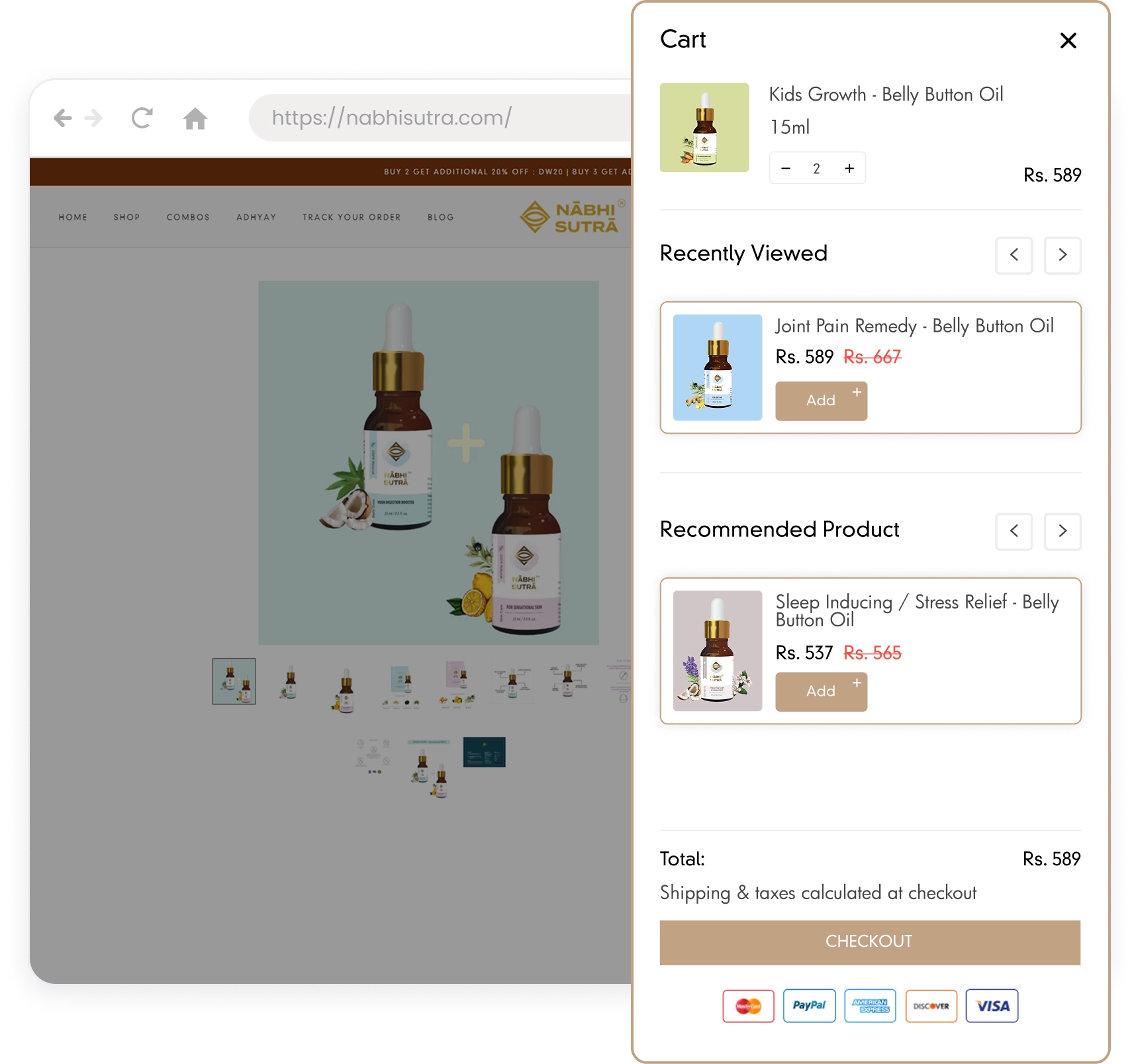The height and width of the screenshot is (1064, 1136).
Task: Show next Recommended Product
Action: click(1063, 531)
